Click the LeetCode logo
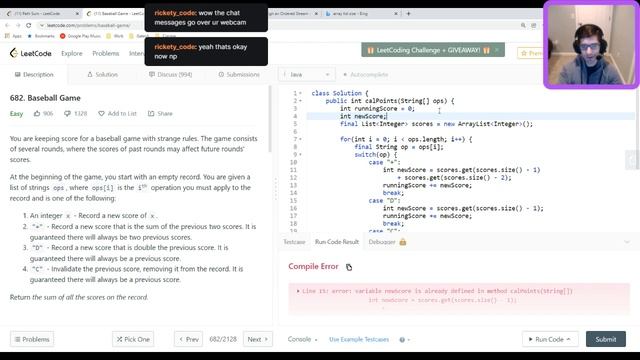 [31, 53]
